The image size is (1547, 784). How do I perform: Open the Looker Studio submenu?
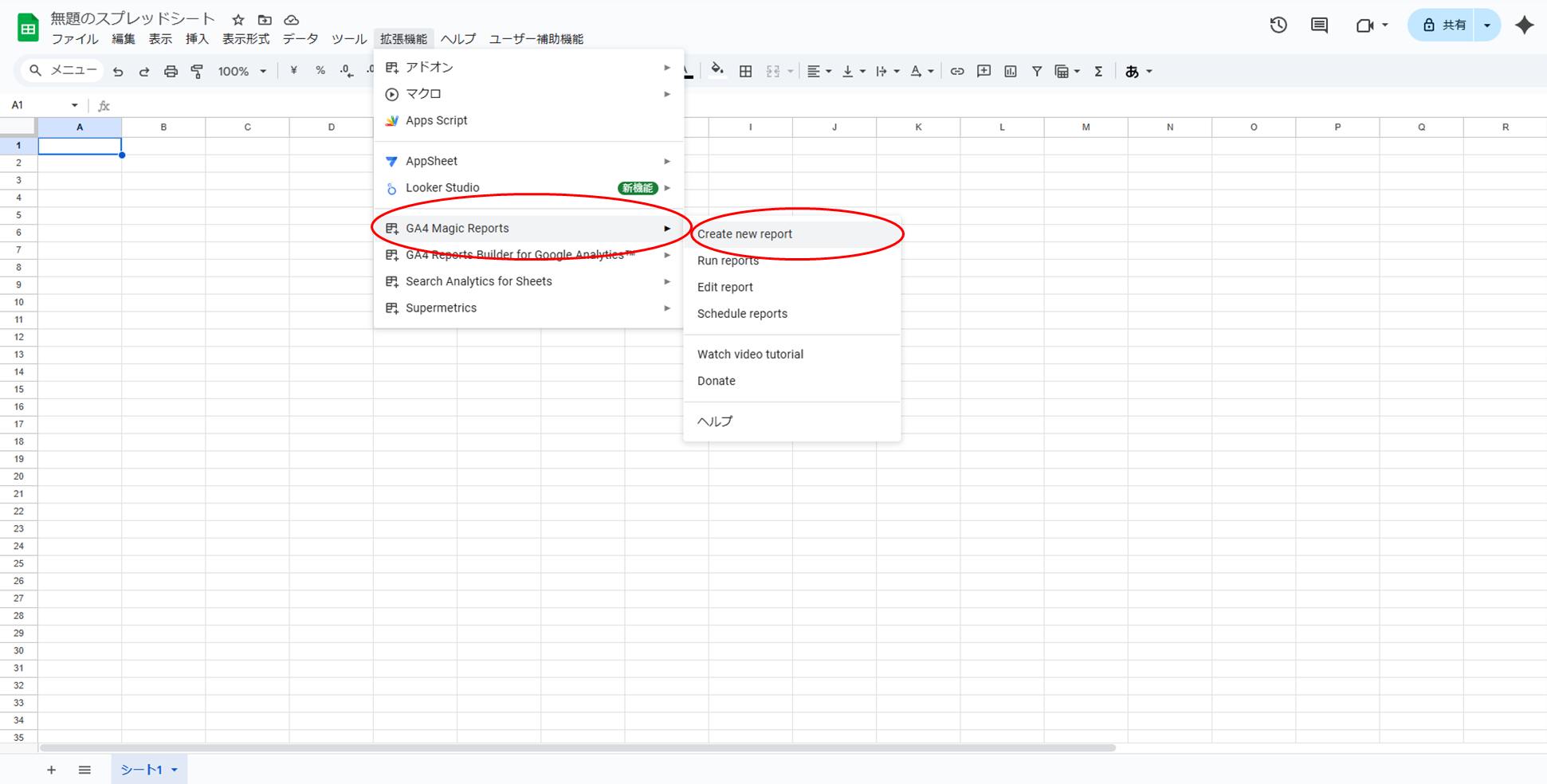click(x=528, y=188)
